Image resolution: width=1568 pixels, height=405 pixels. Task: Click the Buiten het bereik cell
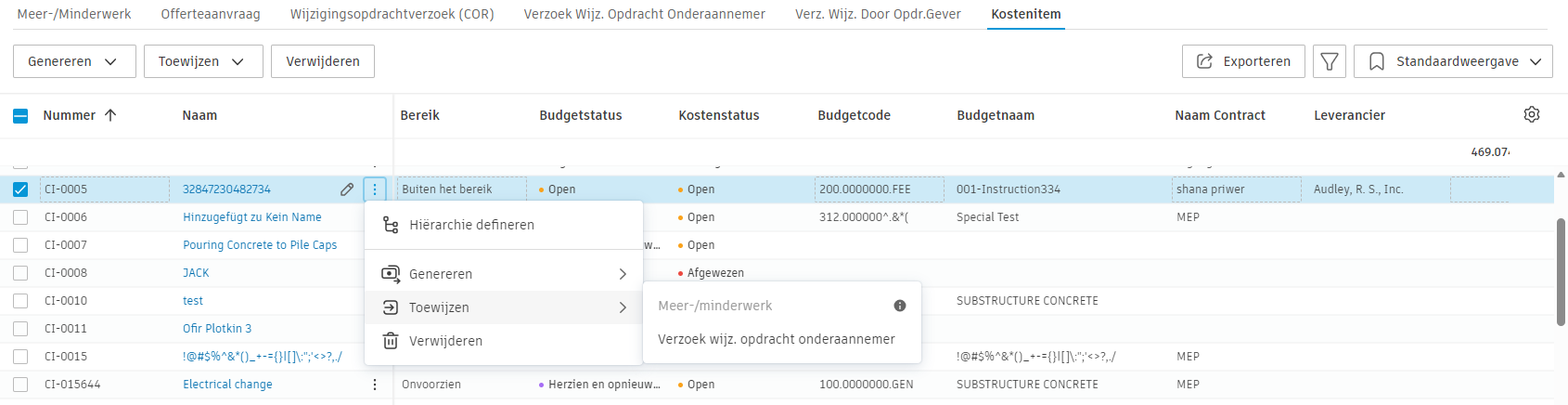[x=462, y=189]
